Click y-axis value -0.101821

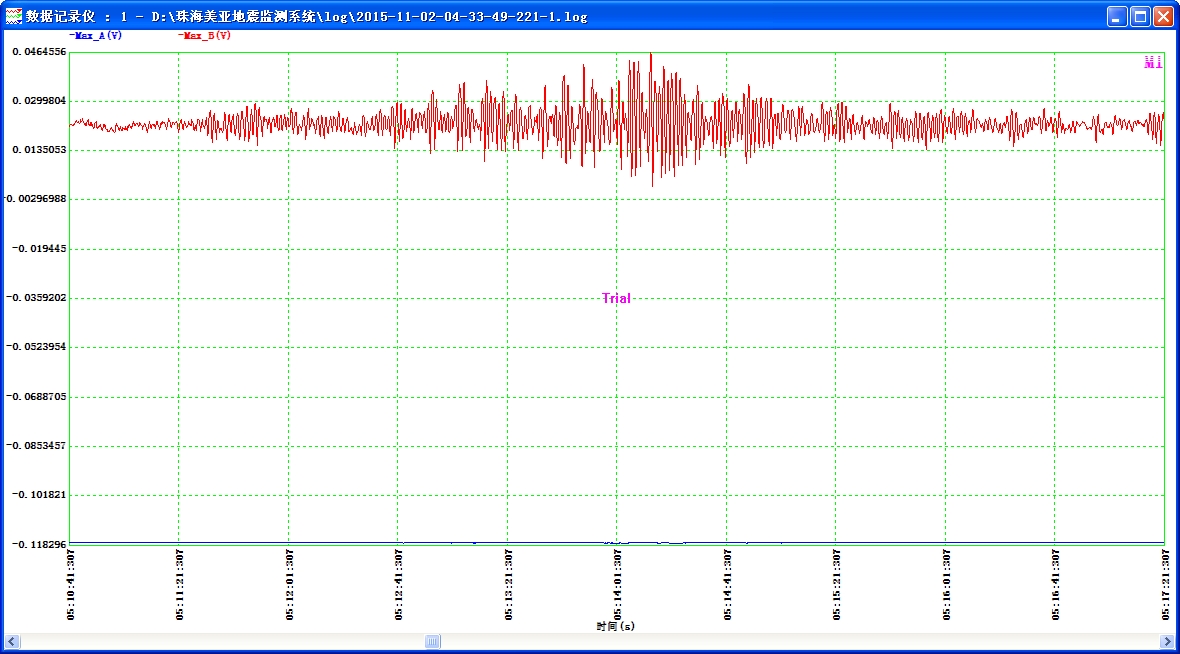point(39,494)
